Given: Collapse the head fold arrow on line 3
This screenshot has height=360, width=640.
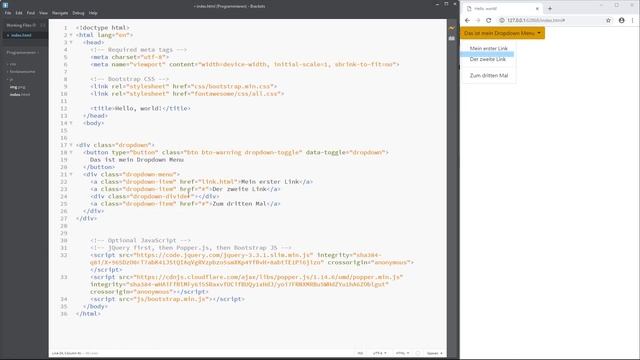Looking at the screenshot, I should click(71, 42).
